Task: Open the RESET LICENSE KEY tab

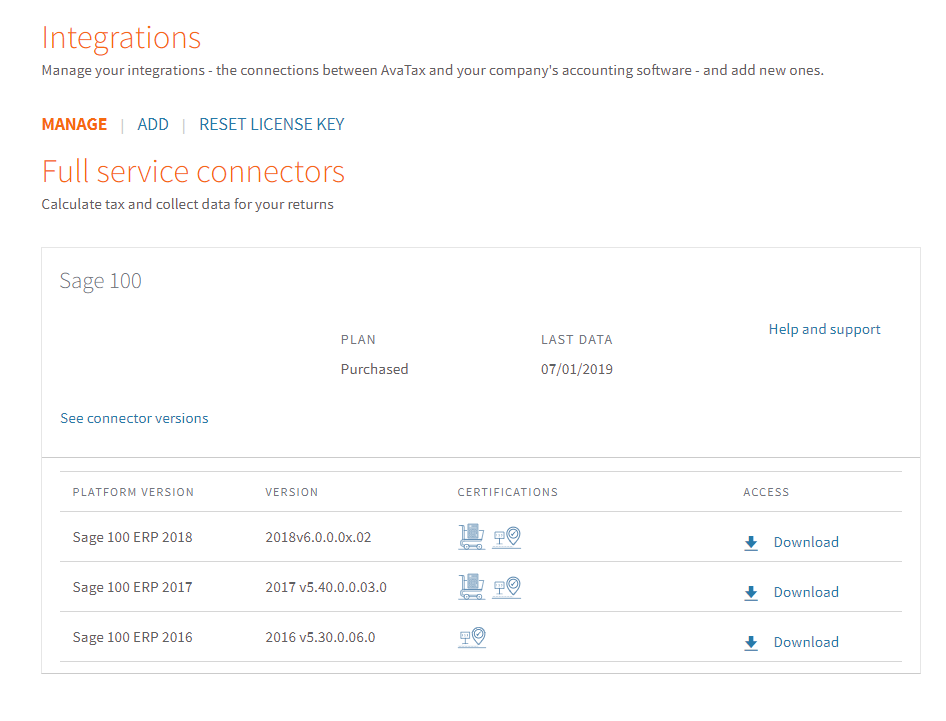Action: 271,124
